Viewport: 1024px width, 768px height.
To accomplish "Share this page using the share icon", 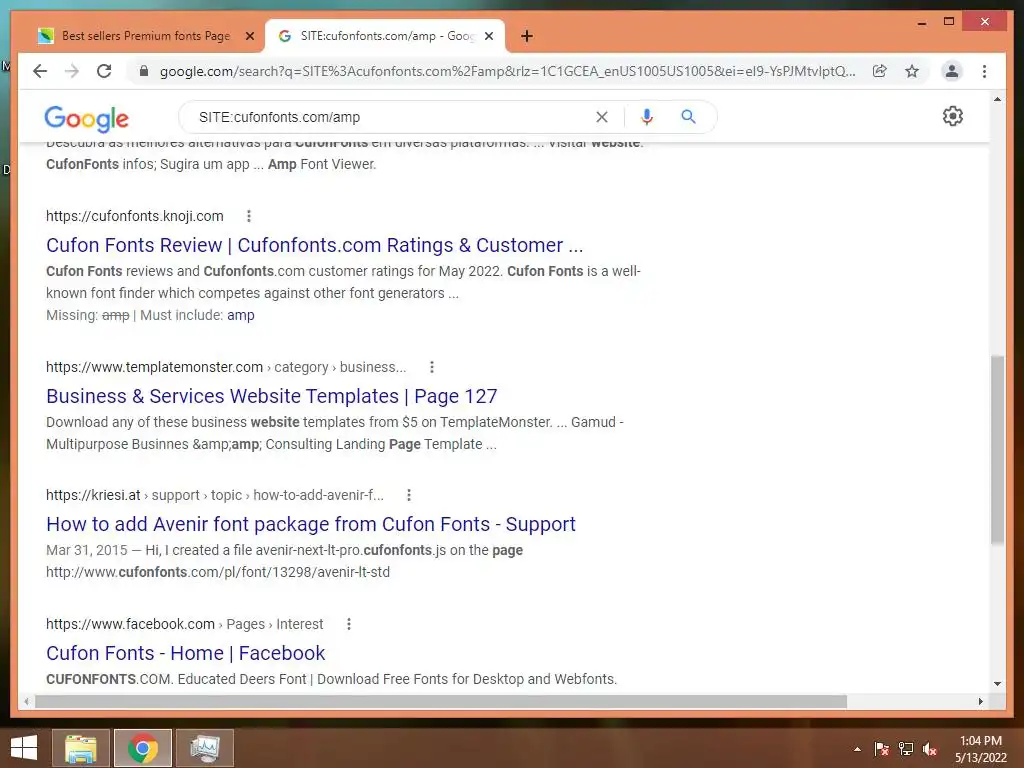I will (880, 71).
